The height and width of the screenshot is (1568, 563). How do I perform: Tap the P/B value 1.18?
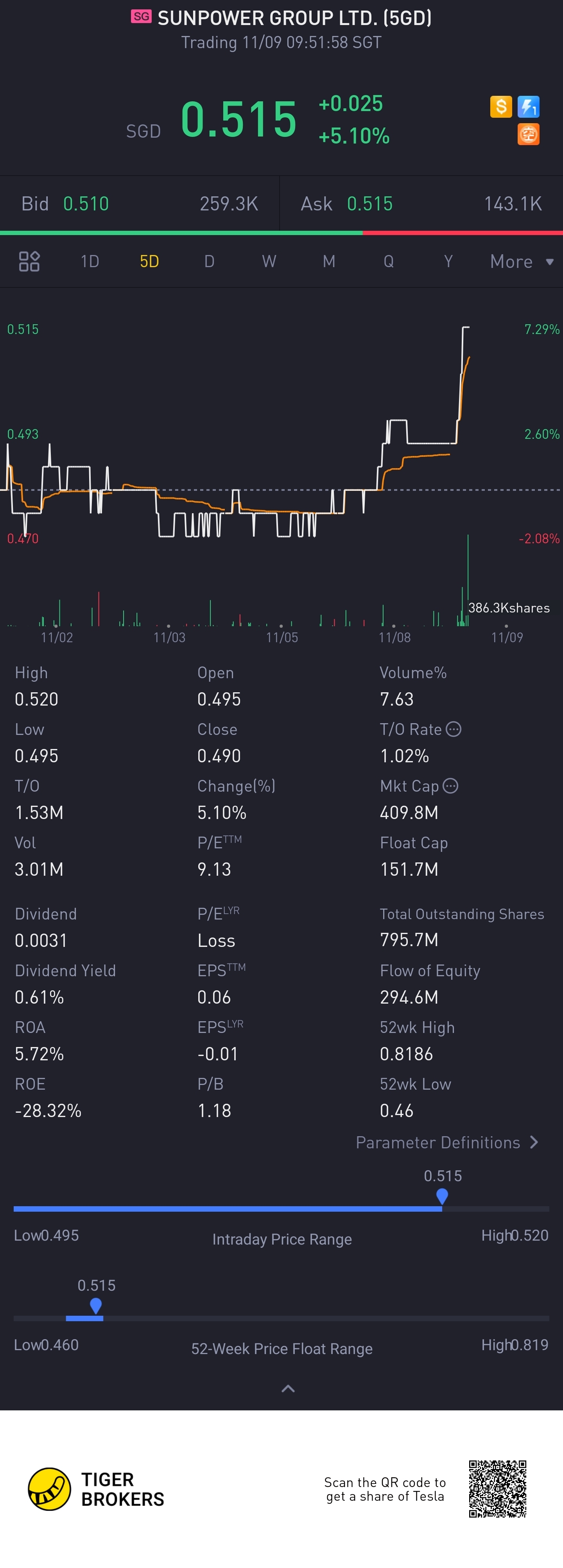pyautogui.click(x=214, y=1110)
